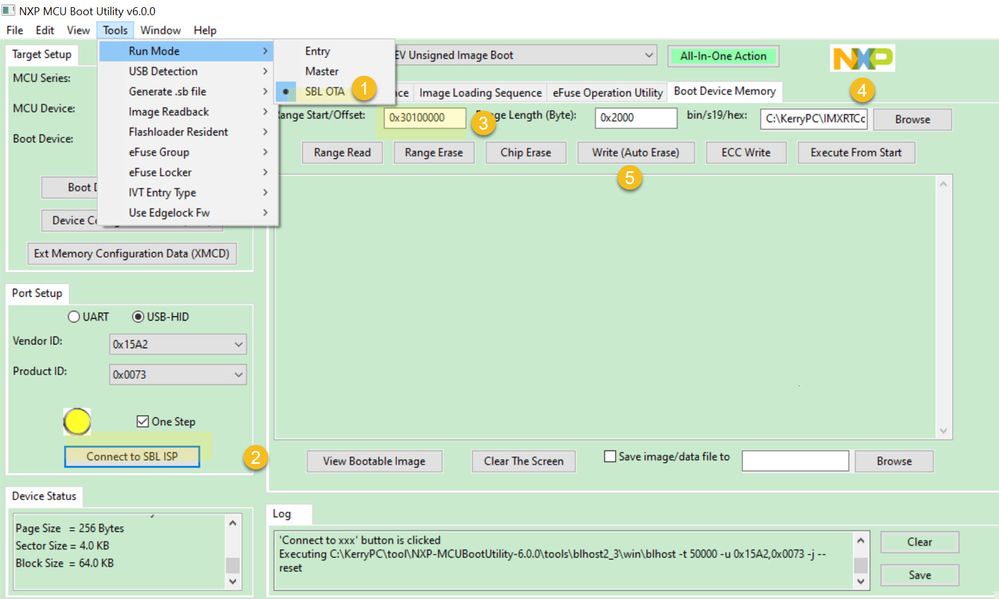Switch to eFuse Operation Utility tab

coord(608,92)
